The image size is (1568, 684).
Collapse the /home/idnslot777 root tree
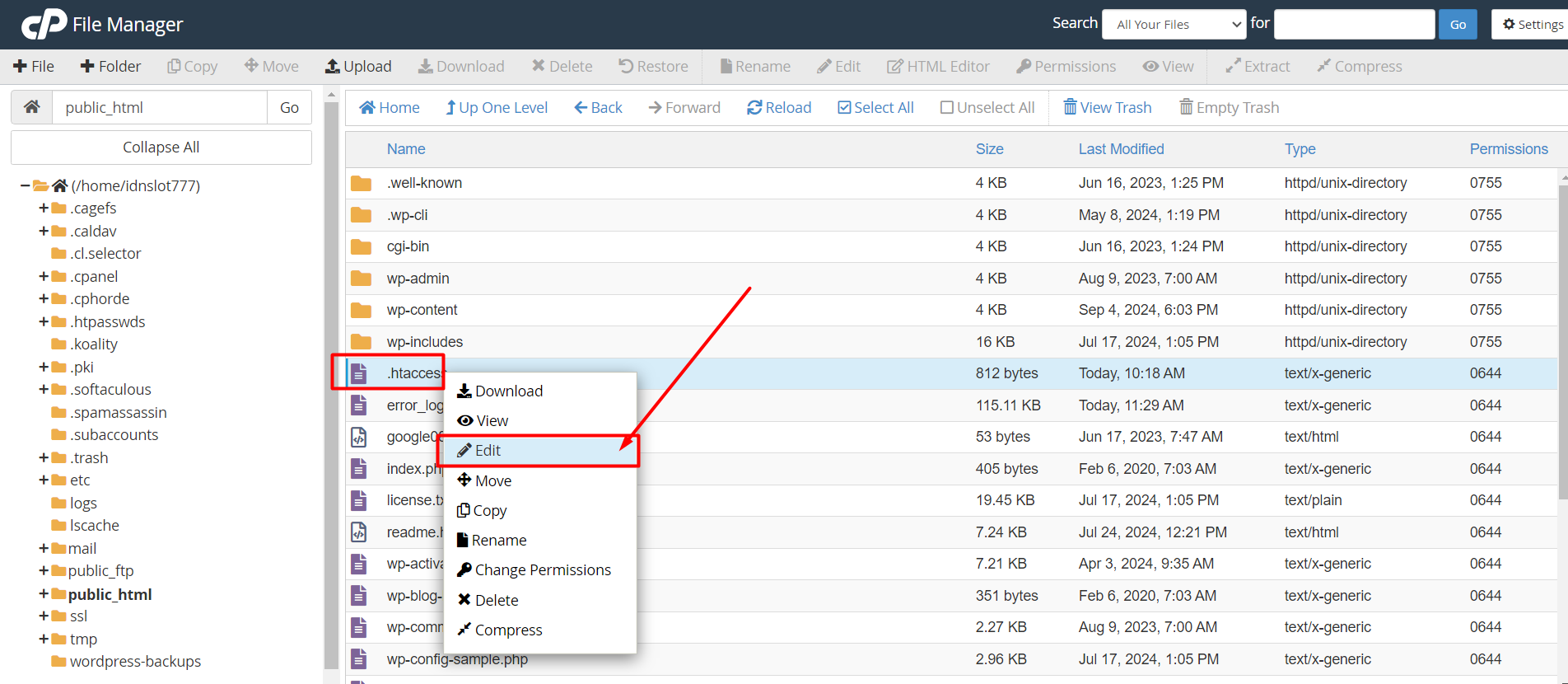[x=25, y=185]
